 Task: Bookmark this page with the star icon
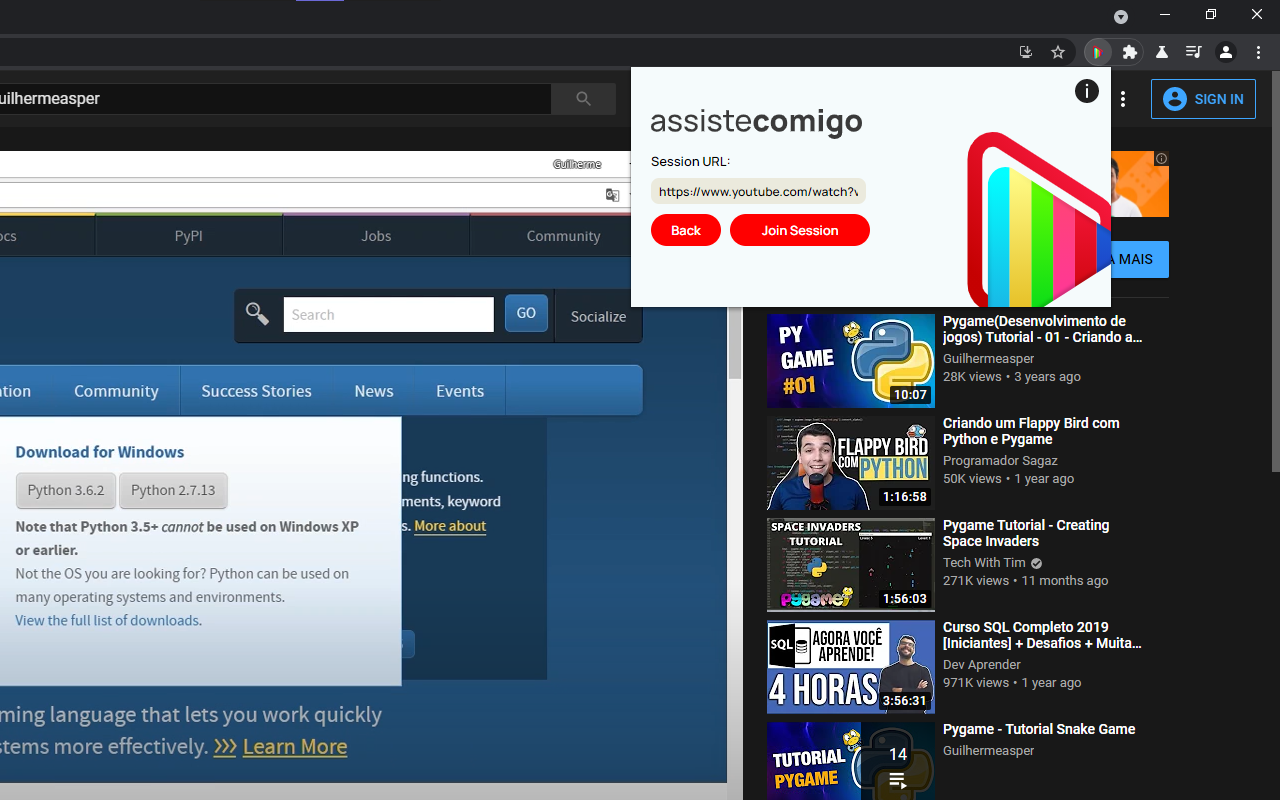pyautogui.click(x=1058, y=52)
